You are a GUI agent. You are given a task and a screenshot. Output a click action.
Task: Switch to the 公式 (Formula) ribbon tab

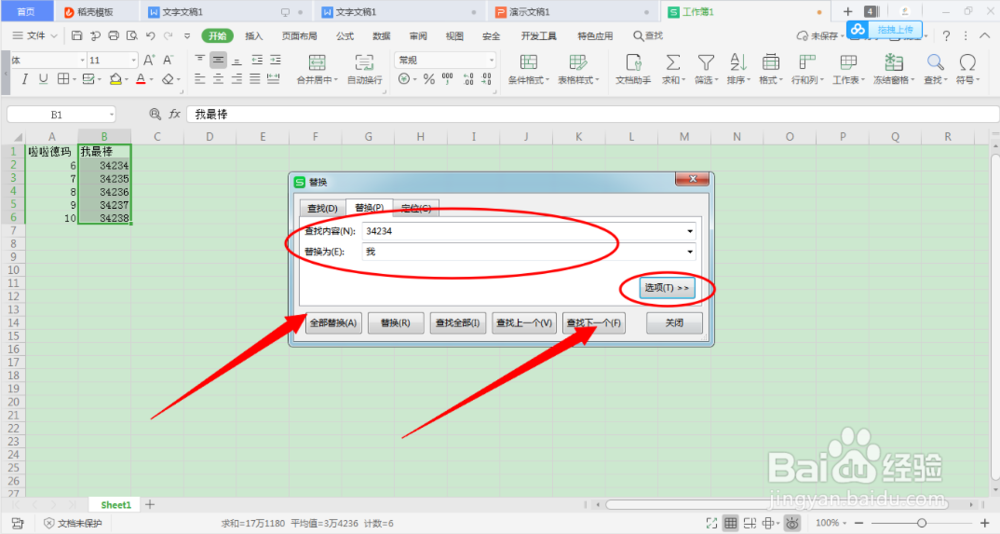coord(345,36)
